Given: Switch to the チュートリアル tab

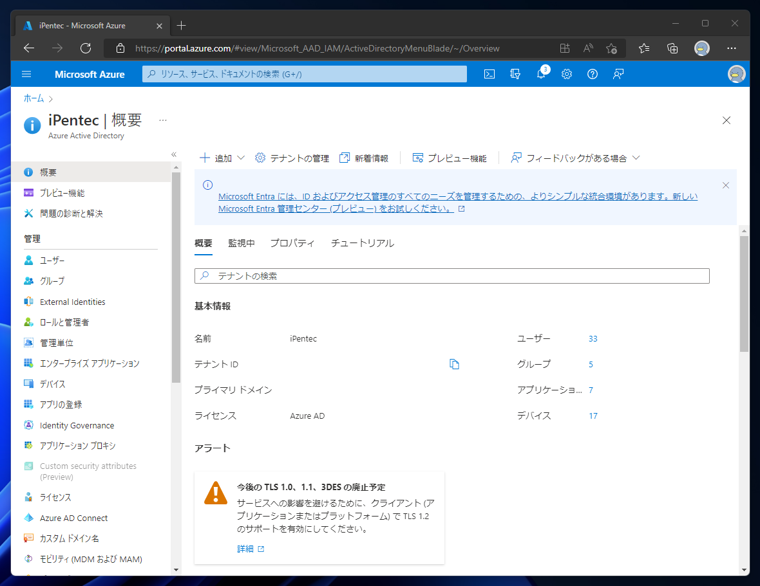Looking at the screenshot, I should pyautogui.click(x=362, y=243).
